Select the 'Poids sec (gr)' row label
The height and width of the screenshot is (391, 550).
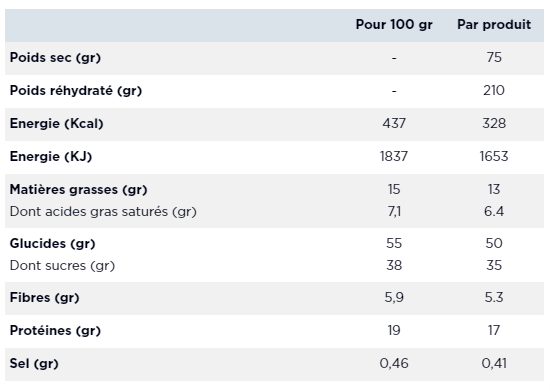pos(55,58)
